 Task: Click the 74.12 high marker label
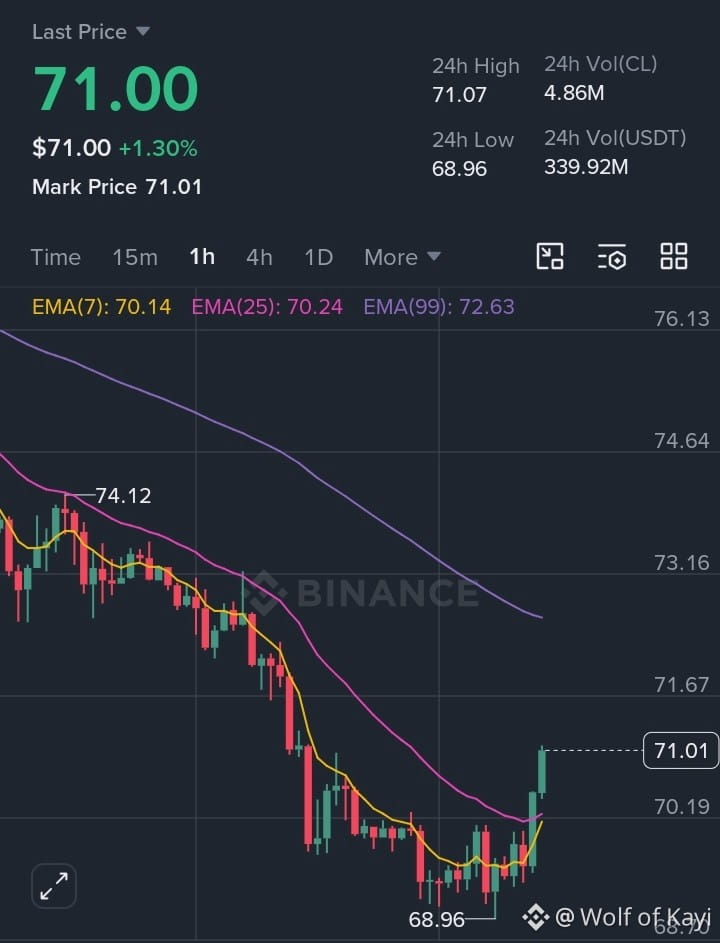pyautogui.click(x=123, y=496)
